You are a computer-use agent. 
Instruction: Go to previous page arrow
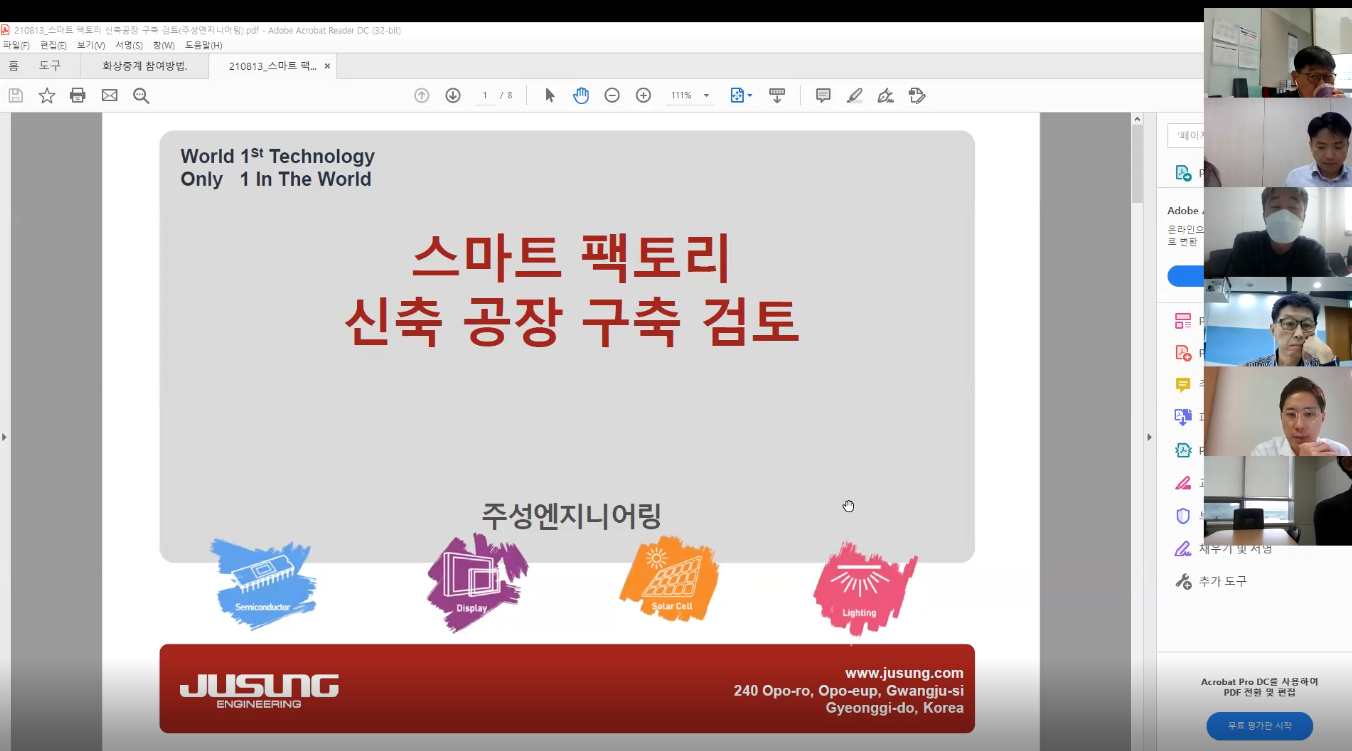(422, 95)
